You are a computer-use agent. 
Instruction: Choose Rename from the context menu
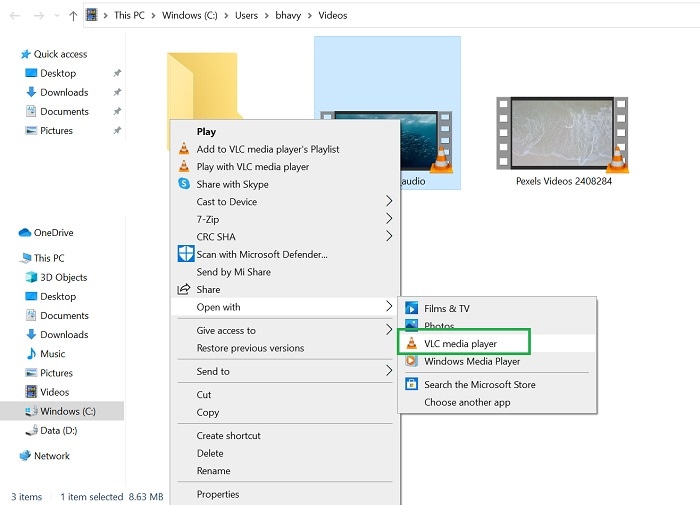pos(285,471)
